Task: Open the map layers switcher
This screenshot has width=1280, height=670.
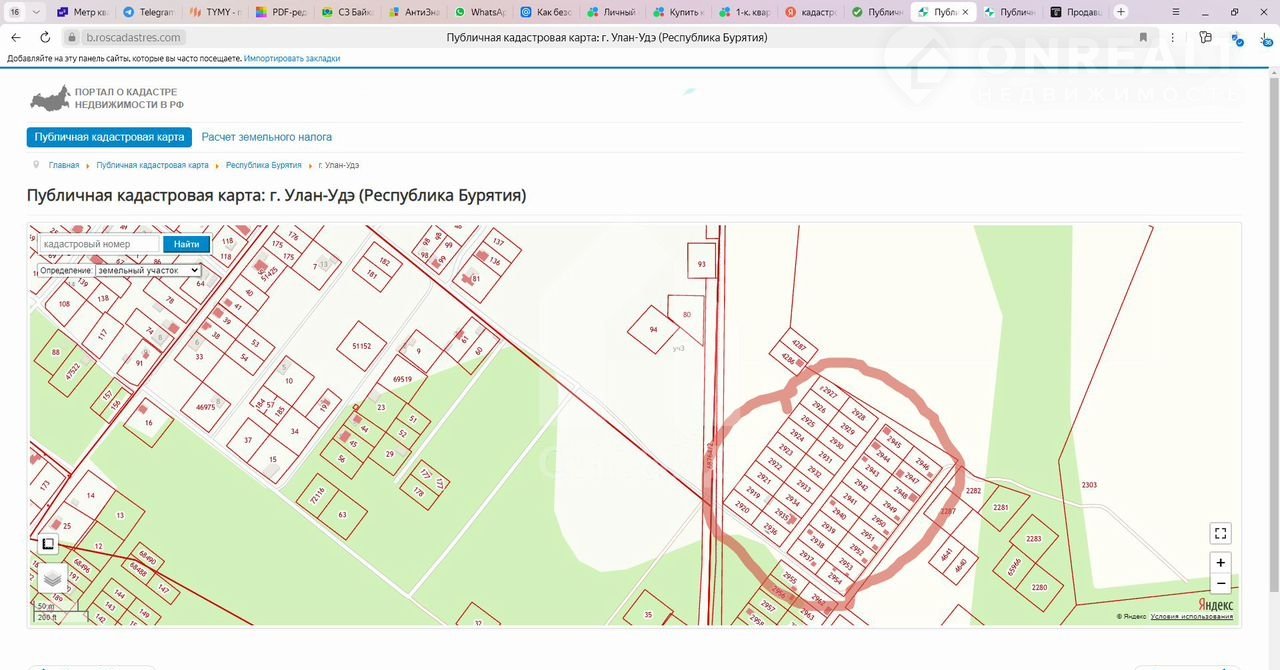Action: coord(53,578)
